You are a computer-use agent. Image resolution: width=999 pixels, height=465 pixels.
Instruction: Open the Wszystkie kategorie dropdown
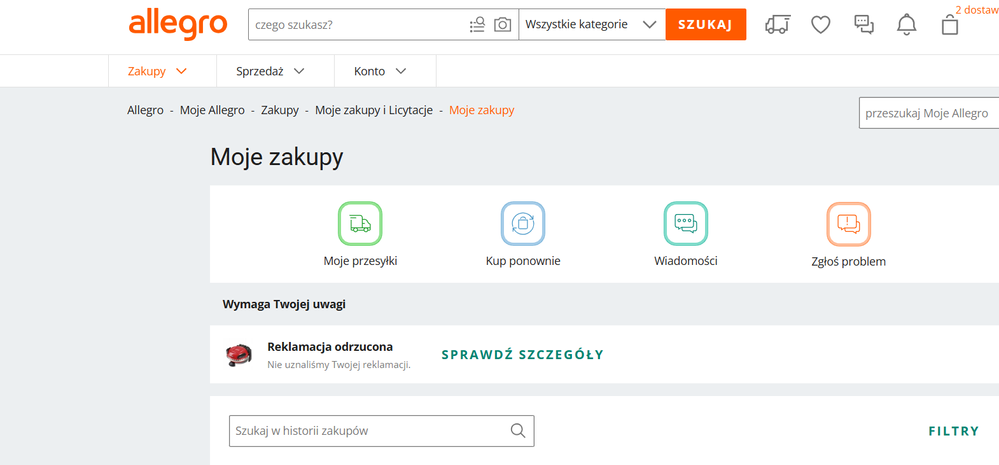coord(592,25)
